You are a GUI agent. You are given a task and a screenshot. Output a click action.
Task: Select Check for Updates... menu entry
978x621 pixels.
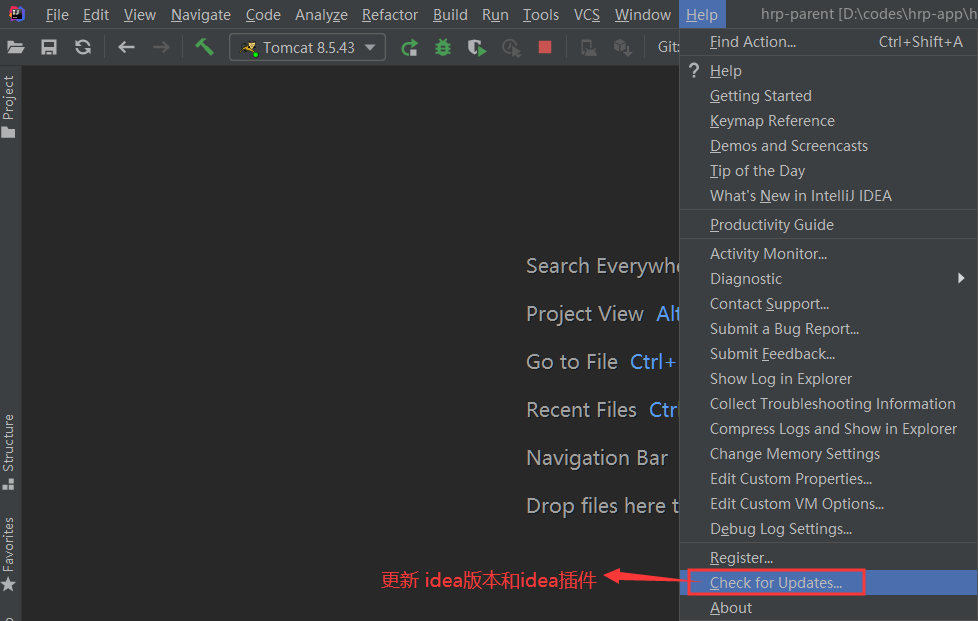[828, 582]
